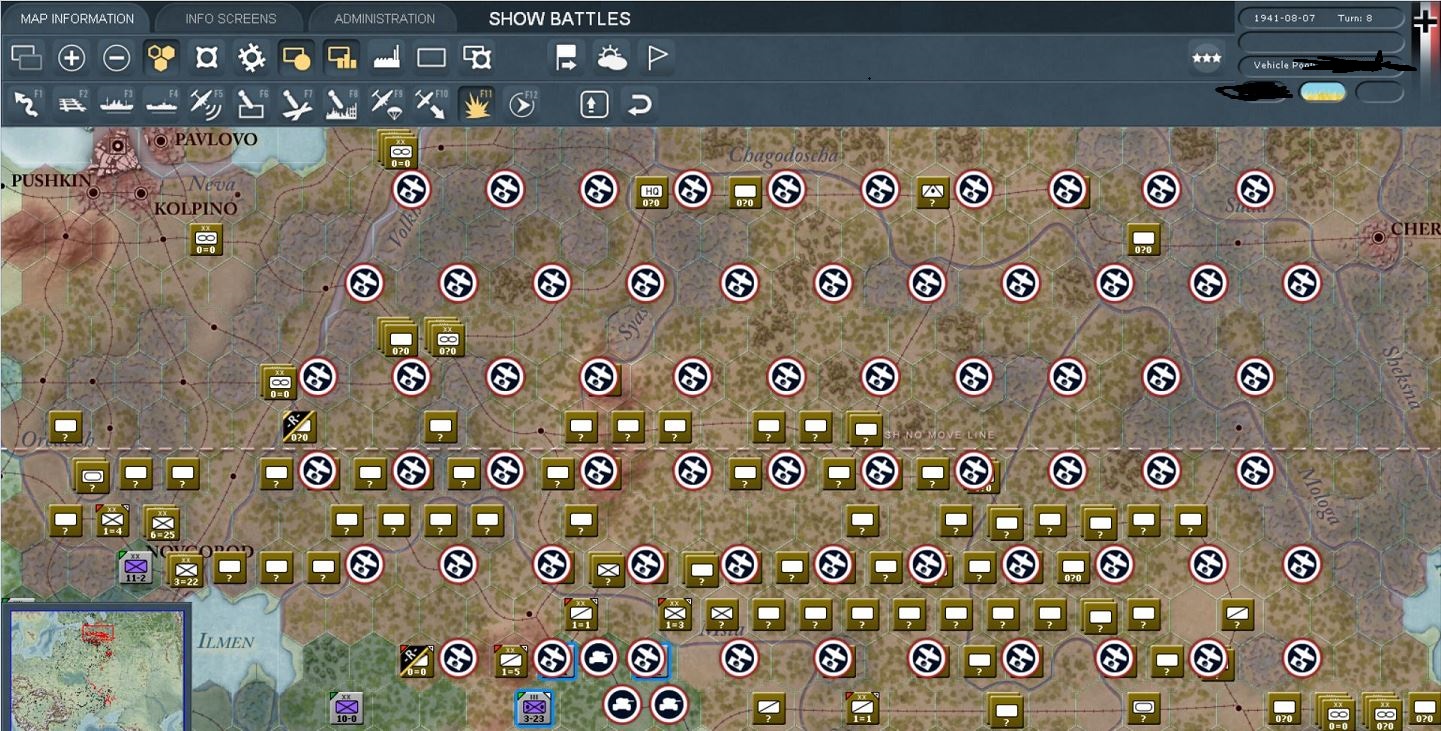The width and height of the screenshot is (1441, 731).
Task: Select the F10 air transfer mode
Action: click(x=431, y=103)
